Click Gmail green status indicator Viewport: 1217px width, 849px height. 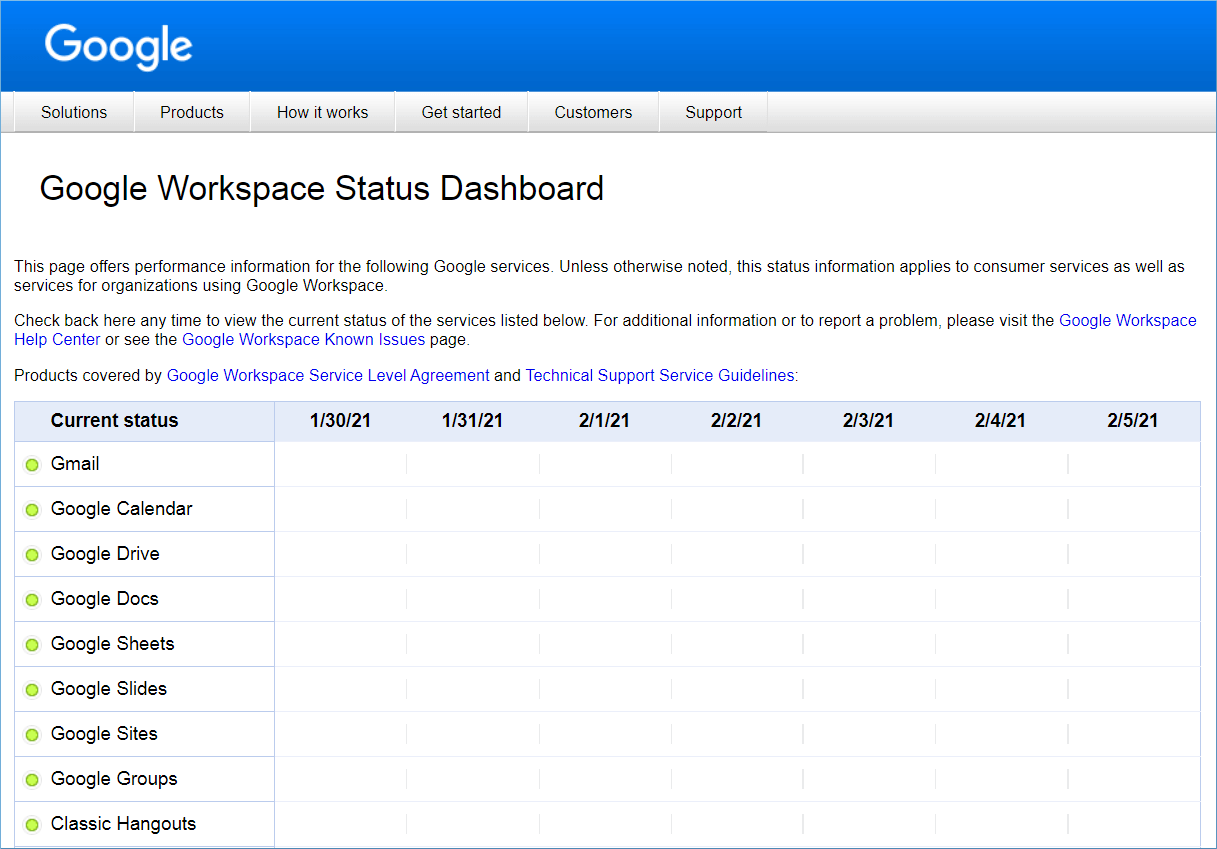coord(32,465)
